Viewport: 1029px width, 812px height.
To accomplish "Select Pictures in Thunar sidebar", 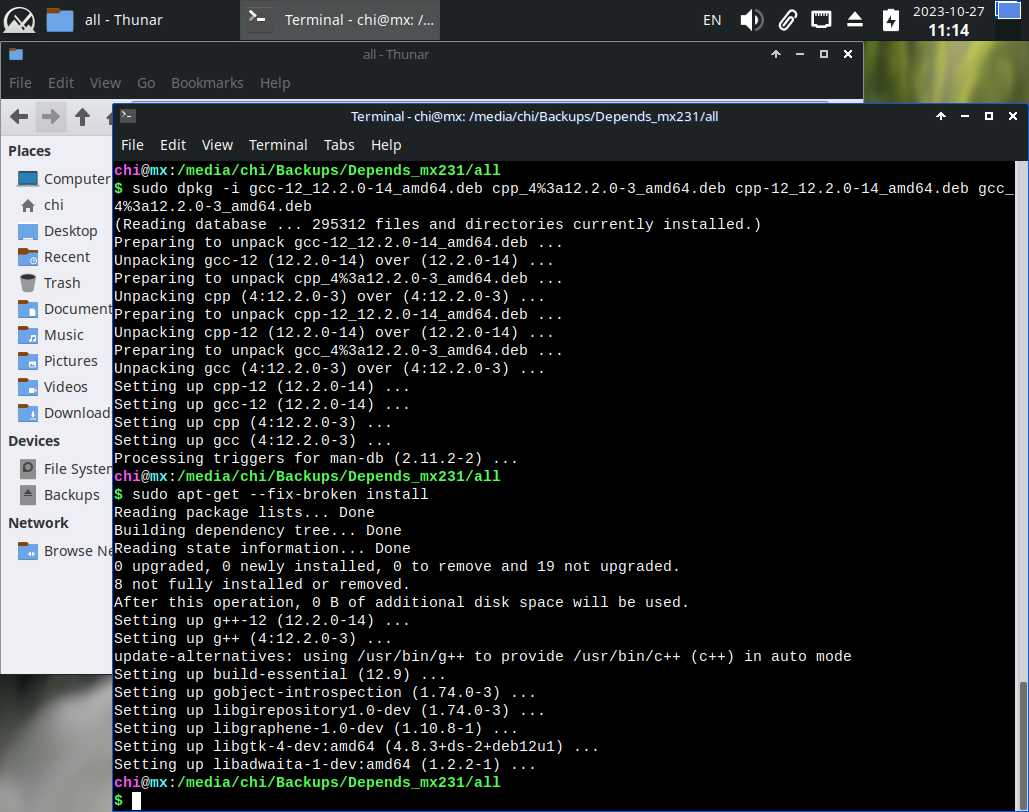I will [60, 360].
